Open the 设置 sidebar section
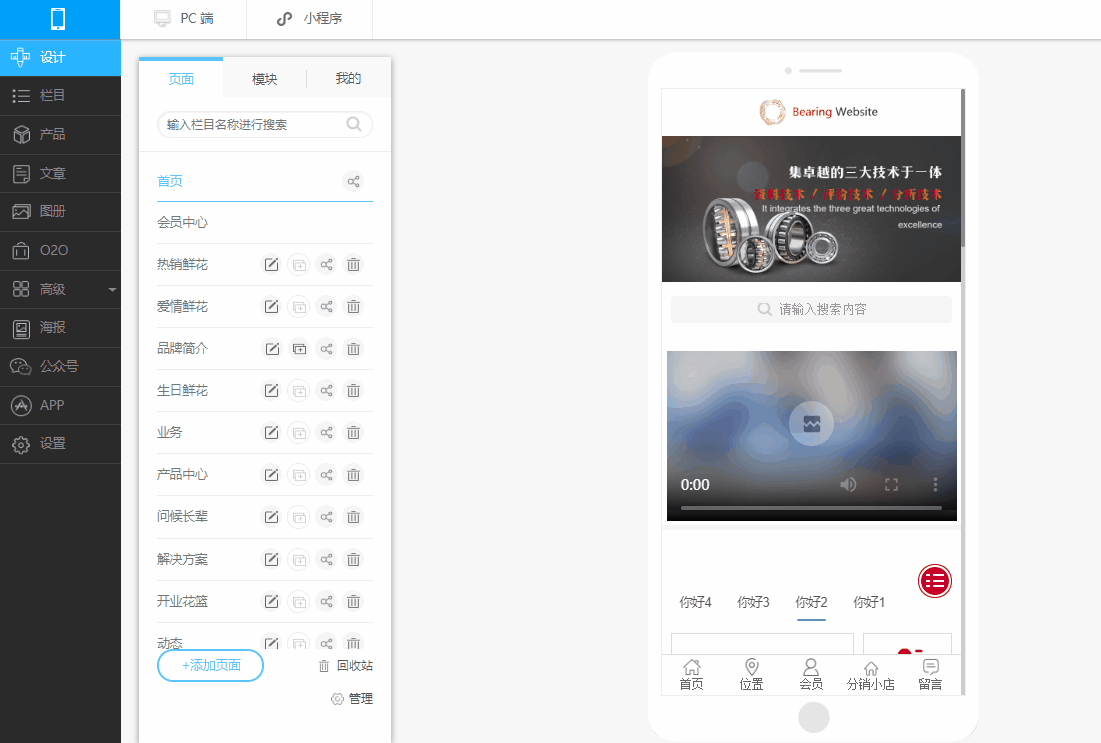1101x743 pixels. [60, 444]
